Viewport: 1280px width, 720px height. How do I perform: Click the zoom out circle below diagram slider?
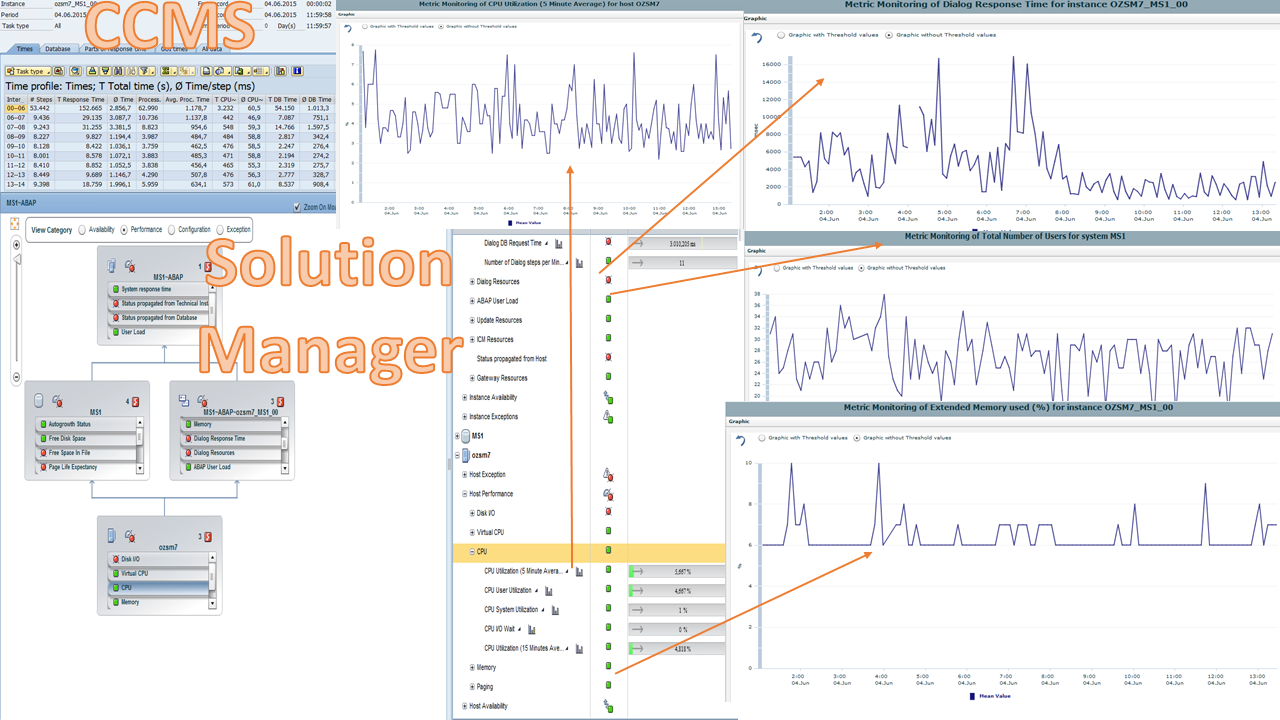click(x=15, y=377)
